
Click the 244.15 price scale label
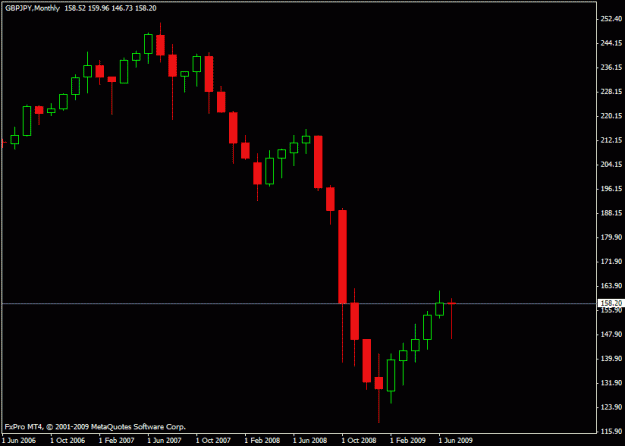tap(611, 43)
